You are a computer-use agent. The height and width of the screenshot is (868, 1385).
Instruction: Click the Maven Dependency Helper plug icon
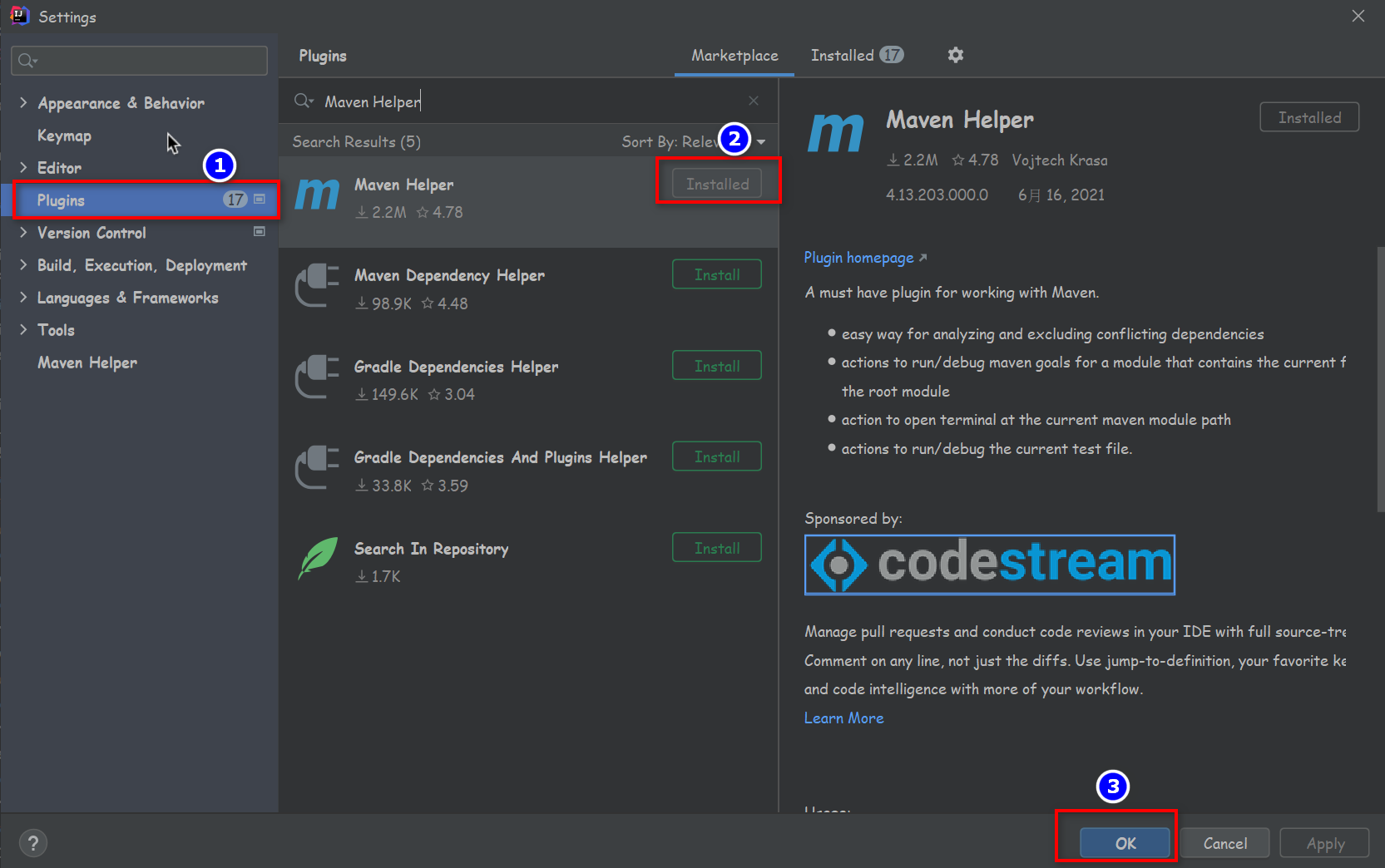tap(317, 285)
